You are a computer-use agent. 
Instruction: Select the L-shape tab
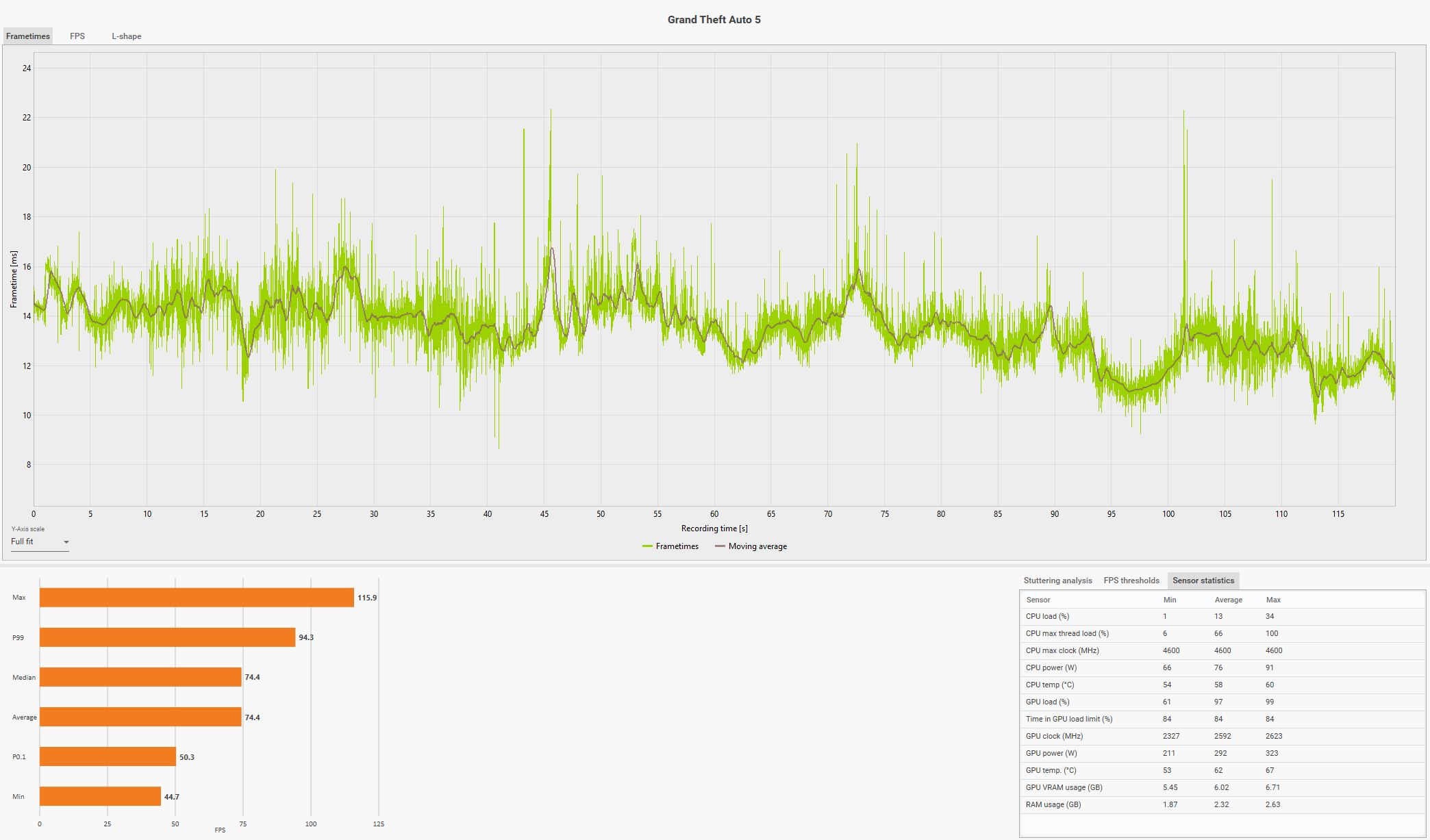(127, 36)
